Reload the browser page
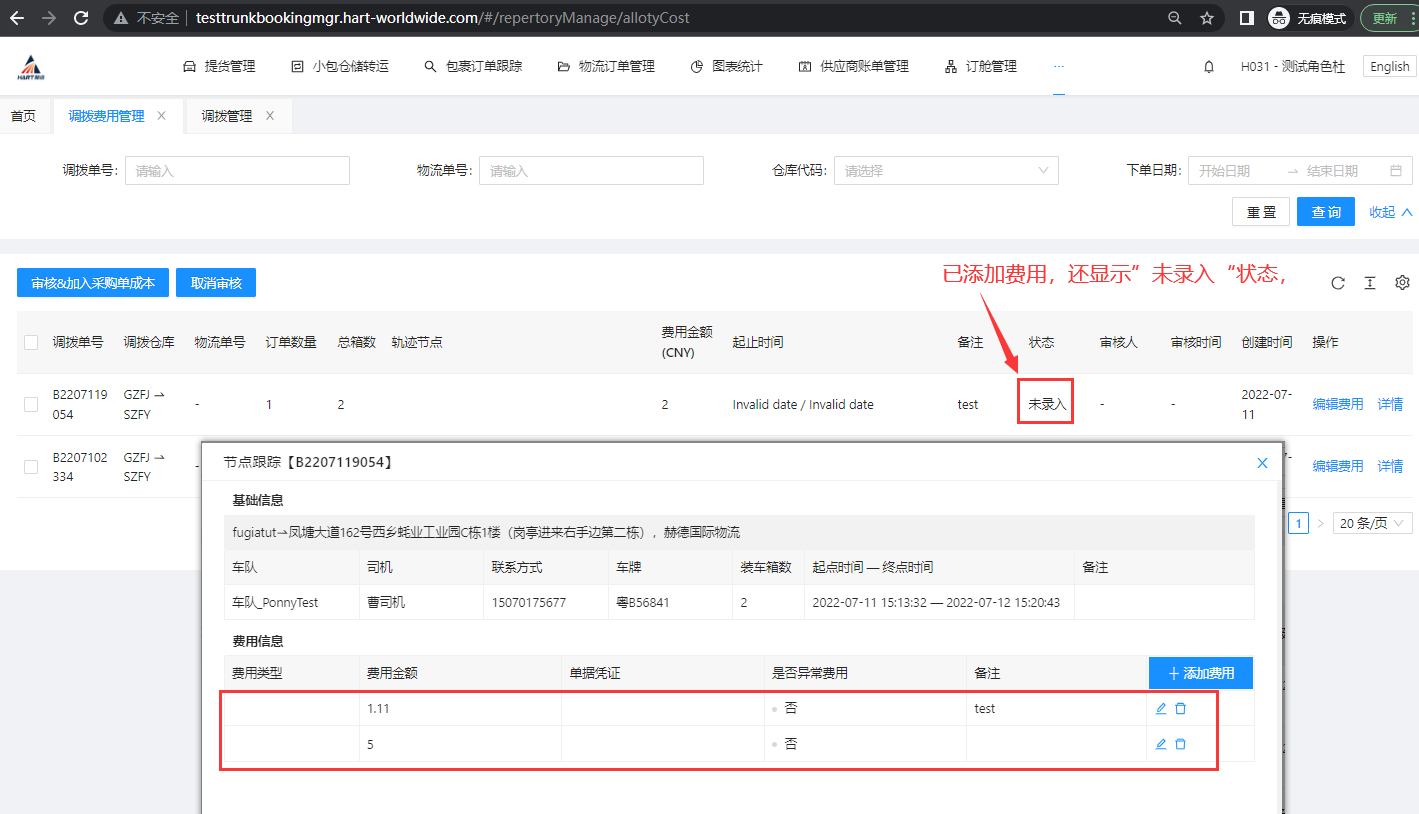Image resolution: width=1419 pixels, height=814 pixels. (81, 18)
